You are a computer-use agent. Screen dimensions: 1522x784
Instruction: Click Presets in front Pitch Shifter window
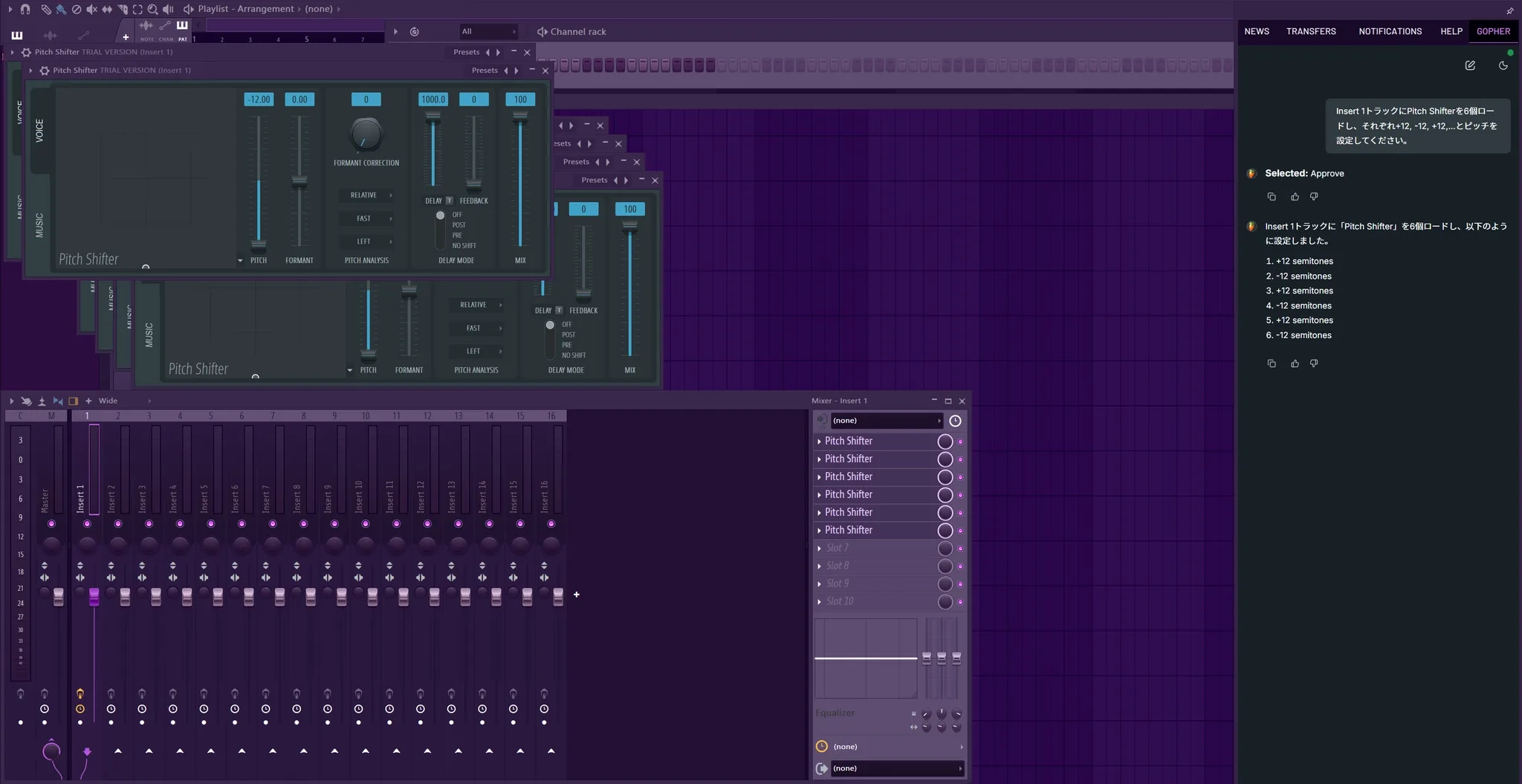tap(485, 70)
